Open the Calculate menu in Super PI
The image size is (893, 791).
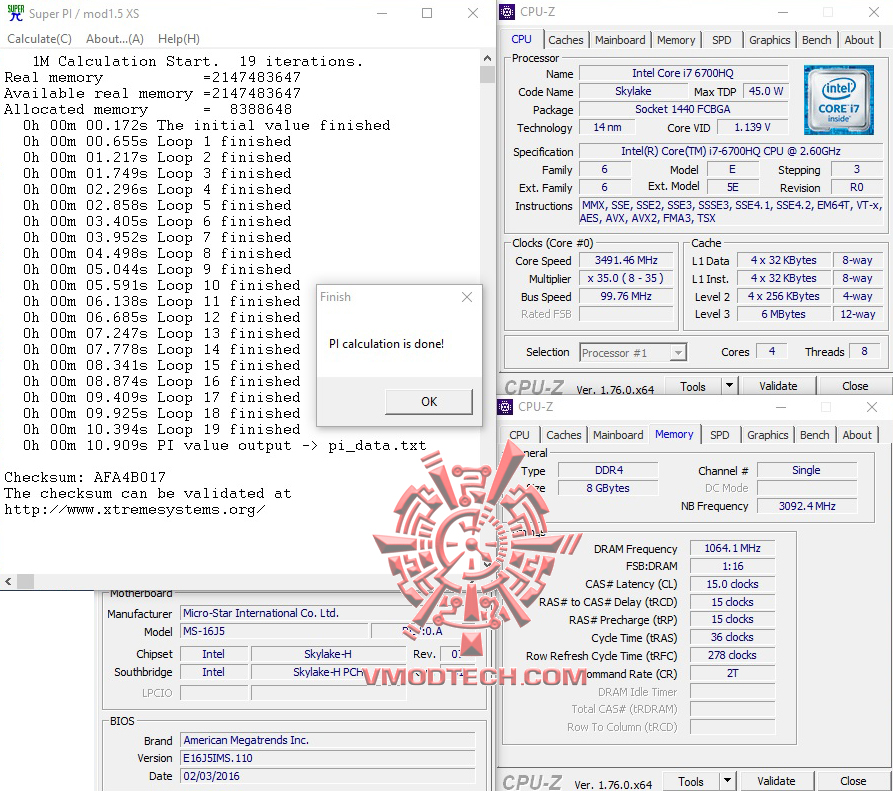point(39,39)
